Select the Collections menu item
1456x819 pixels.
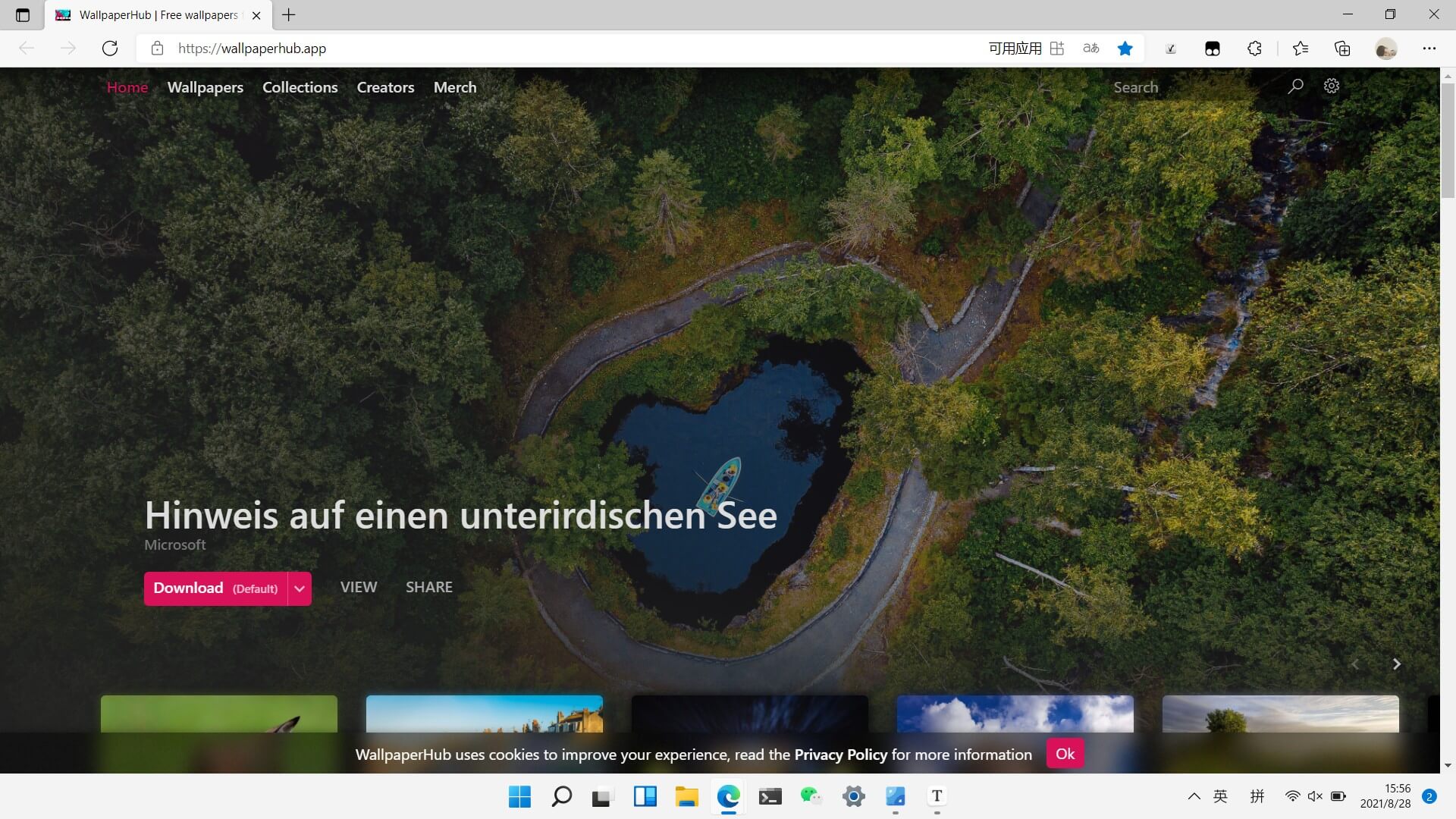coord(300,87)
